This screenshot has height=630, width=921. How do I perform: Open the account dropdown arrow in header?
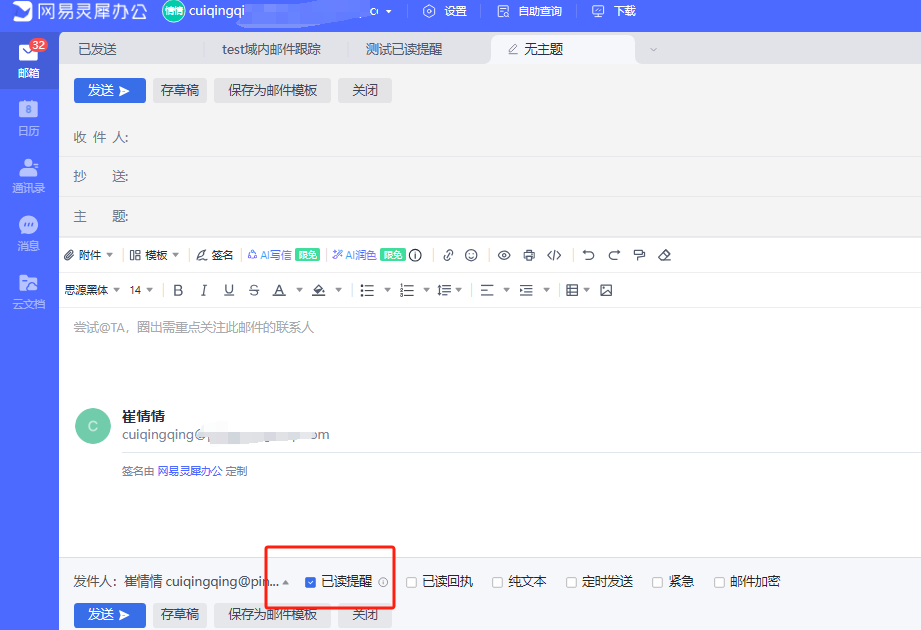click(x=388, y=11)
